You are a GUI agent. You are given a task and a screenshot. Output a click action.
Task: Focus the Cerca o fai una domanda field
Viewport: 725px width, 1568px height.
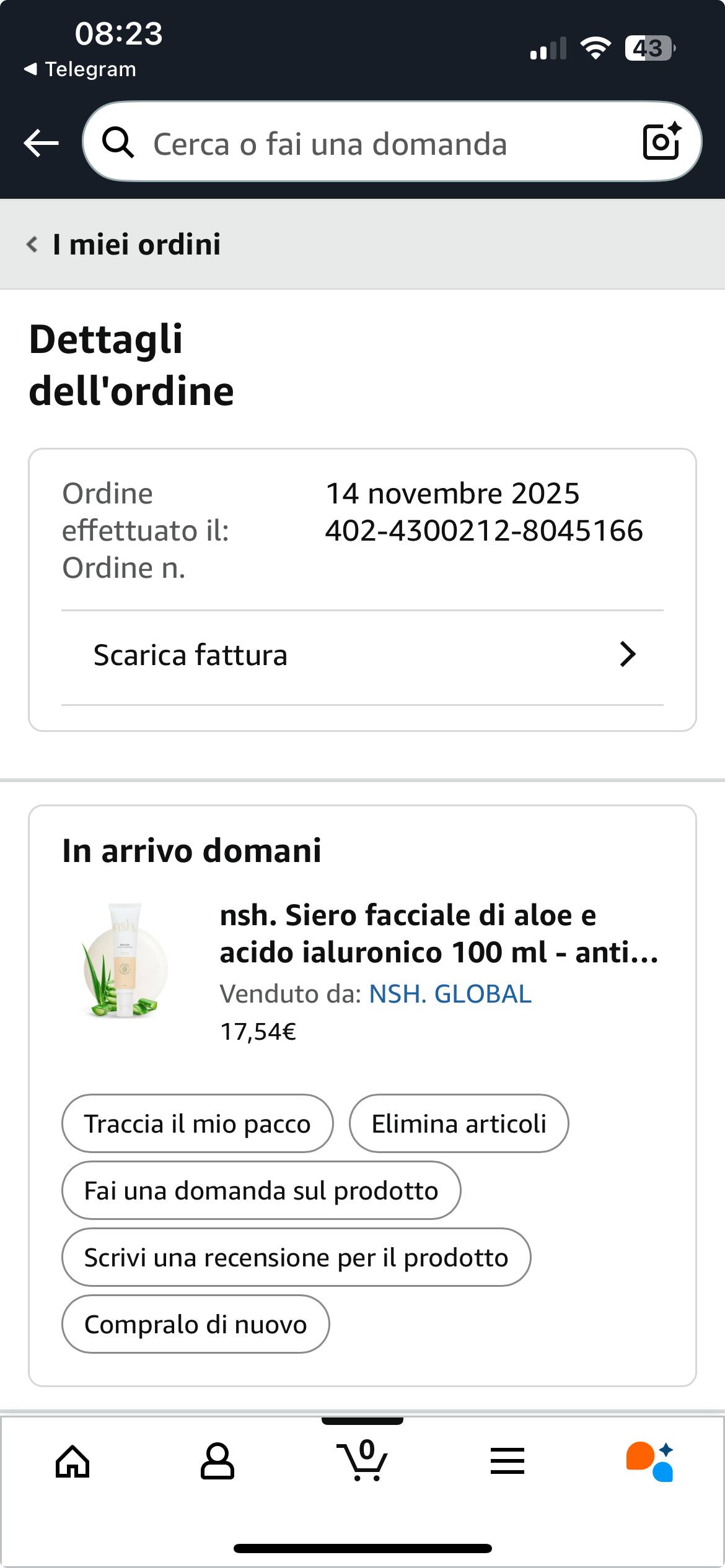[372, 144]
